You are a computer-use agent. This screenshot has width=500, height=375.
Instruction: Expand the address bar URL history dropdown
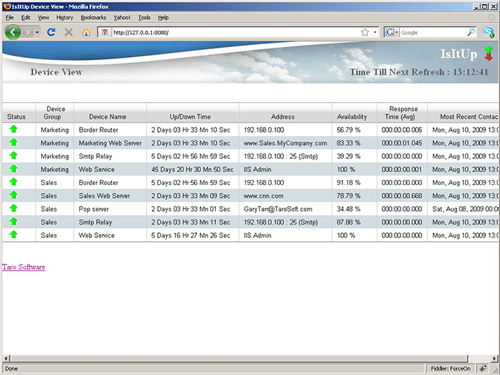point(375,32)
